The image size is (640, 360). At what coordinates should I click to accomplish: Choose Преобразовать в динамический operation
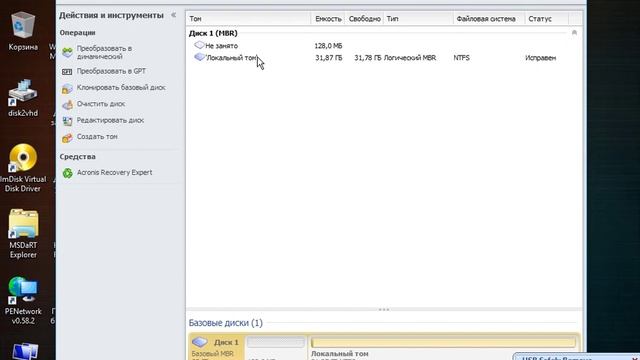104,52
